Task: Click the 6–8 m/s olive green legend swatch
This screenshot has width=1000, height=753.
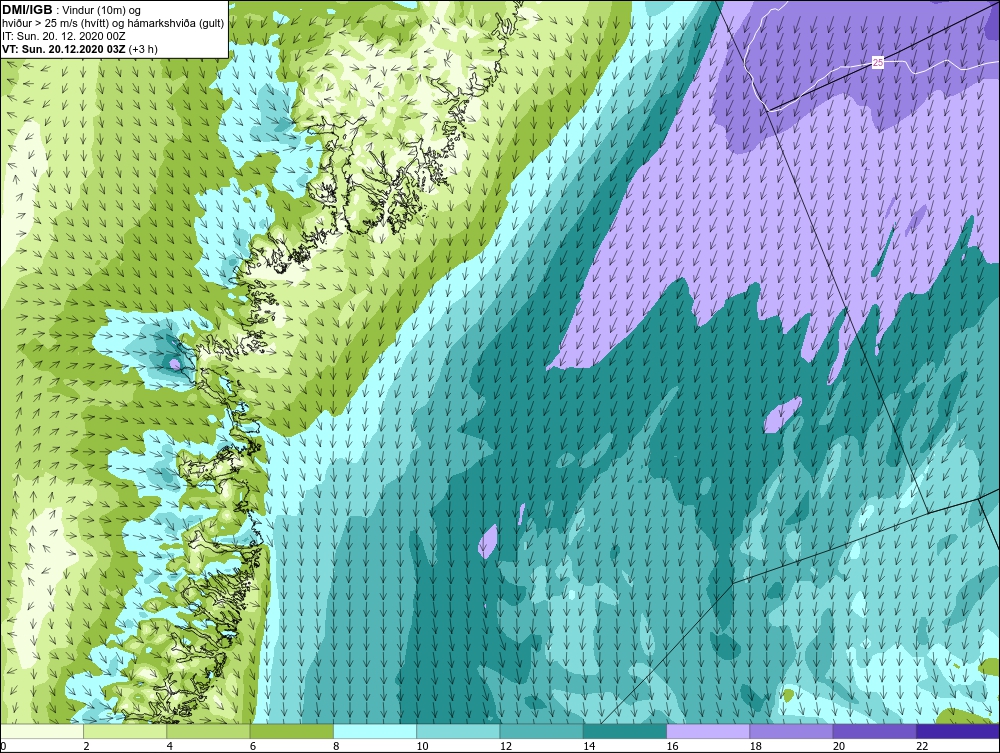Action: (291, 731)
